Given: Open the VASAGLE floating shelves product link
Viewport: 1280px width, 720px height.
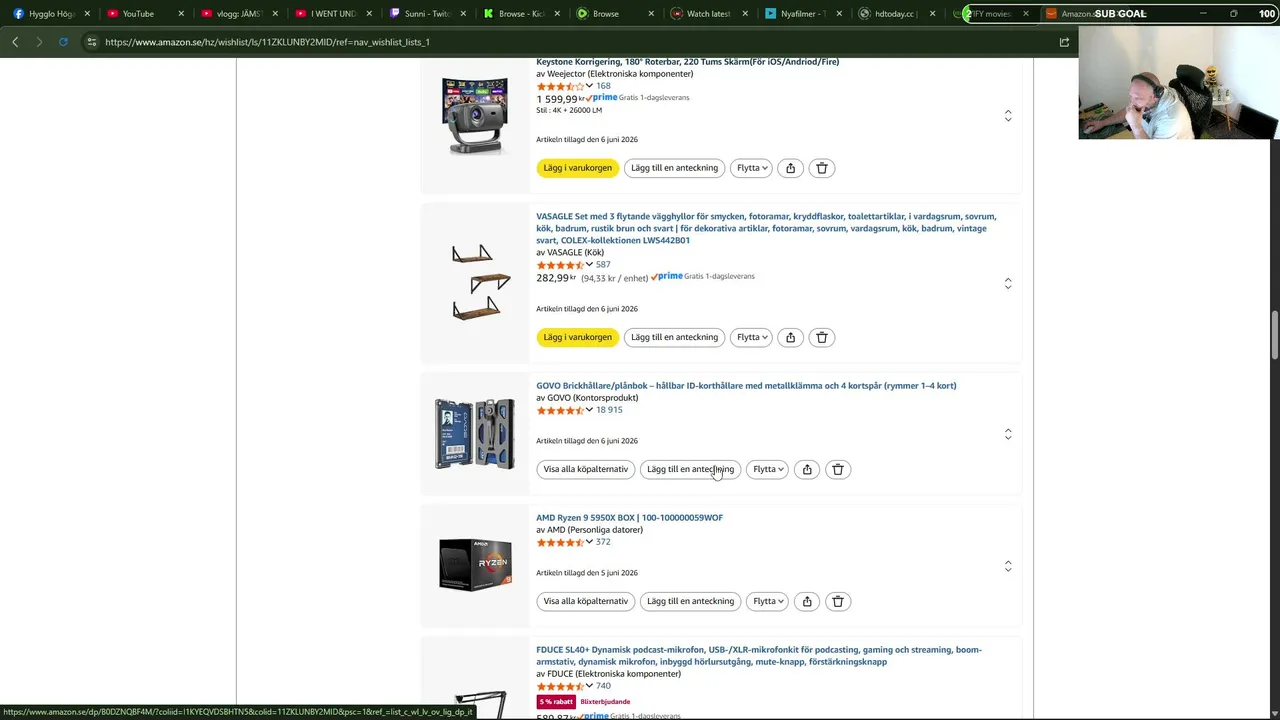Looking at the screenshot, I should point(766,228).
